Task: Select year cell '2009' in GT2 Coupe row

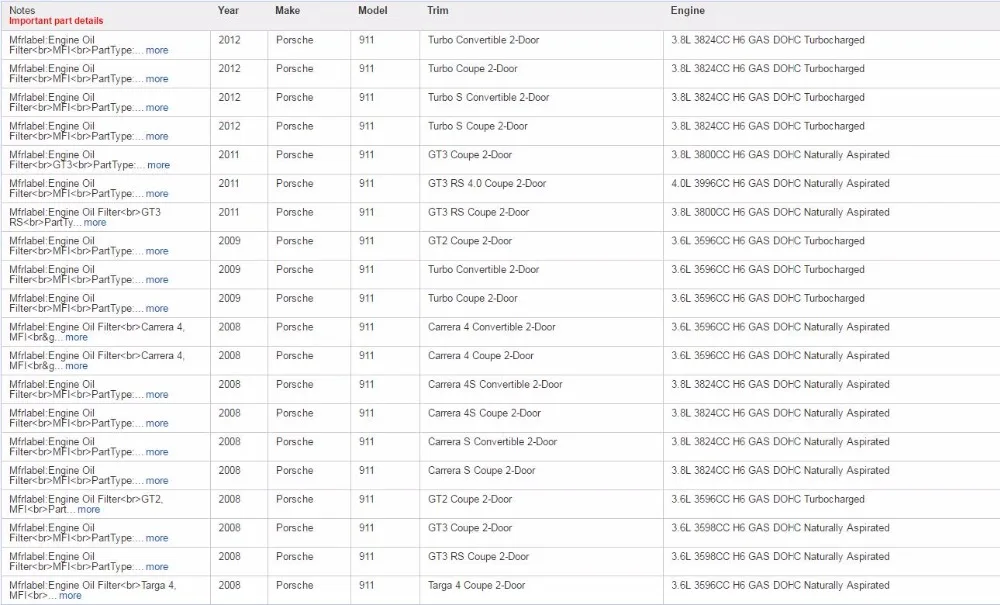Action: pos(230,240)
